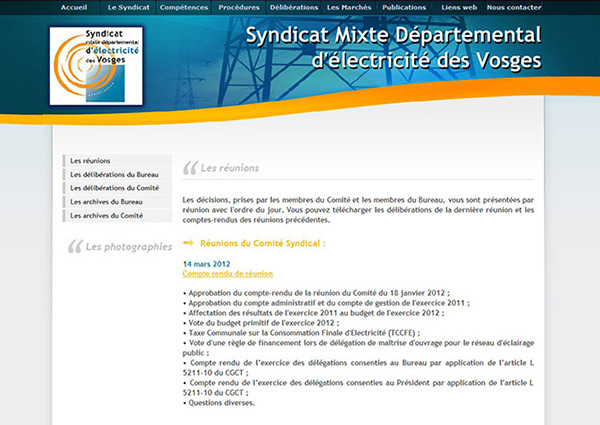
Task: Open the Nous contacter page
Action: point(514,7)
